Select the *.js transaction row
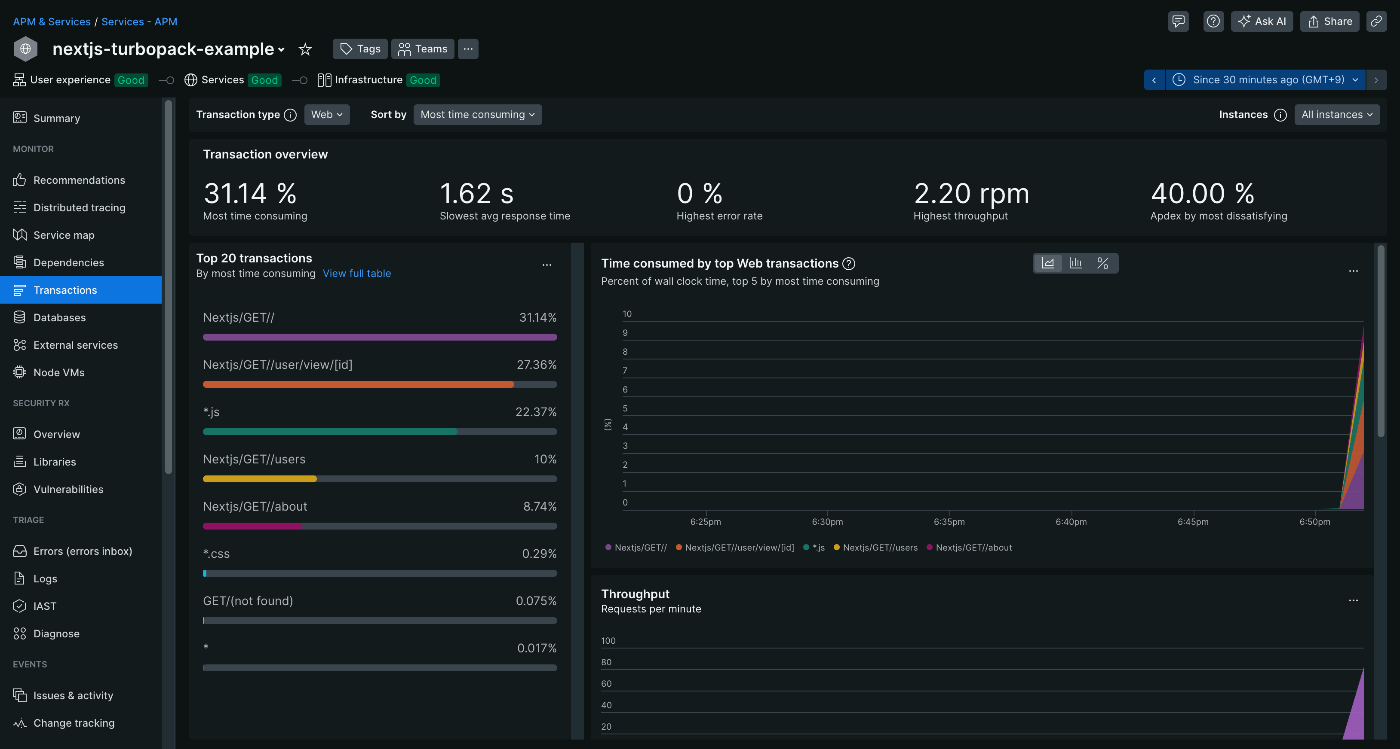 click(x=380, y=420)
